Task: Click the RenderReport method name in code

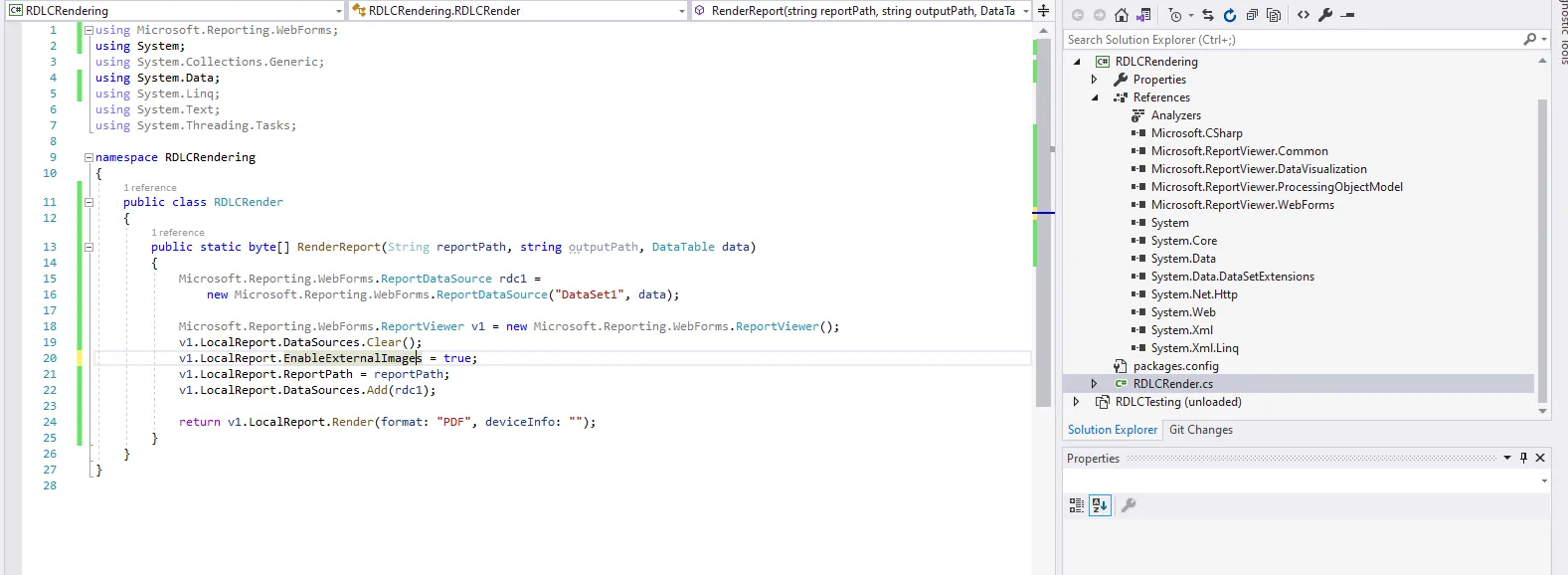Action: 338,247
